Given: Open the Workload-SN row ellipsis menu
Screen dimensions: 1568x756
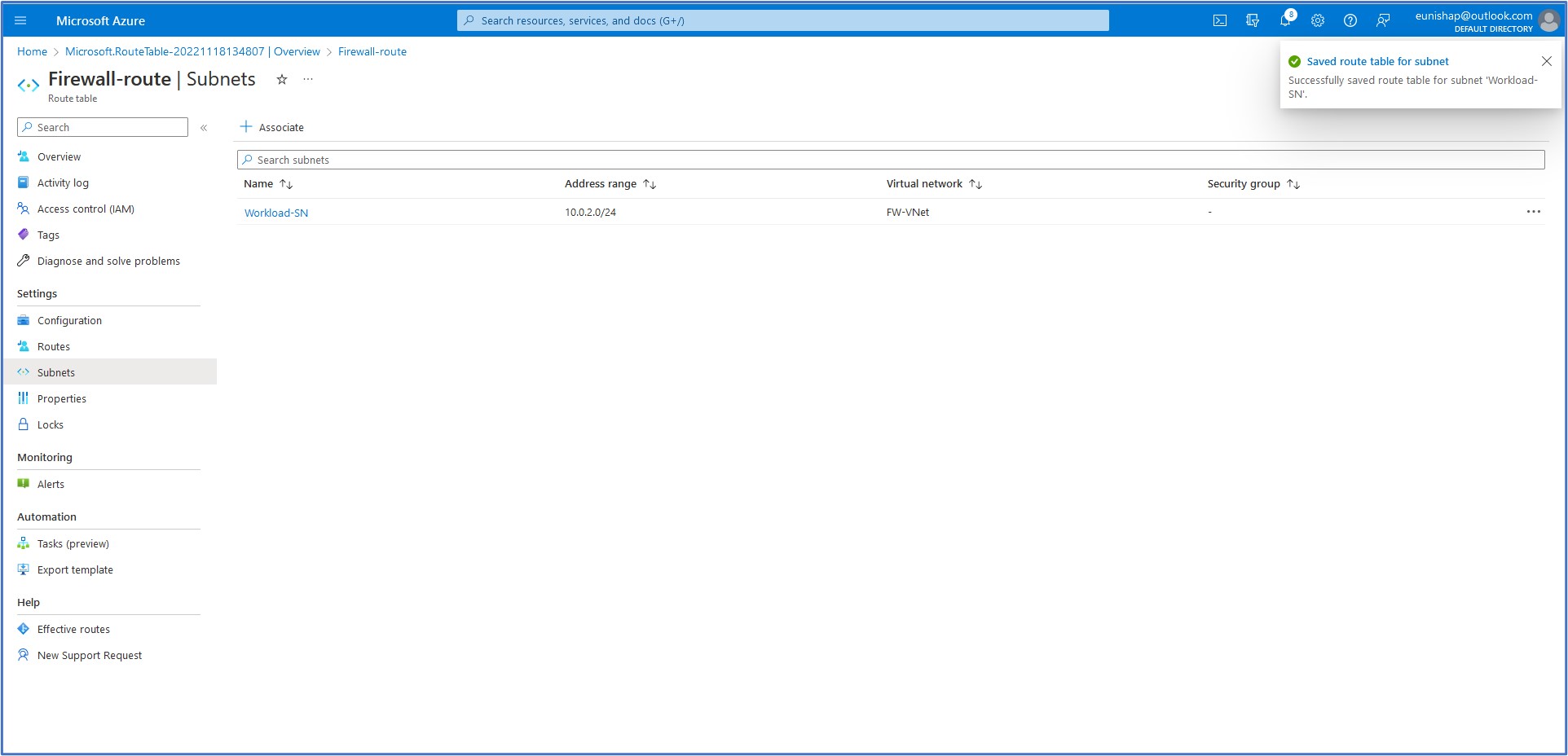Looking at the screenshot, I should pyautogui.click(x=1535, y=212).
